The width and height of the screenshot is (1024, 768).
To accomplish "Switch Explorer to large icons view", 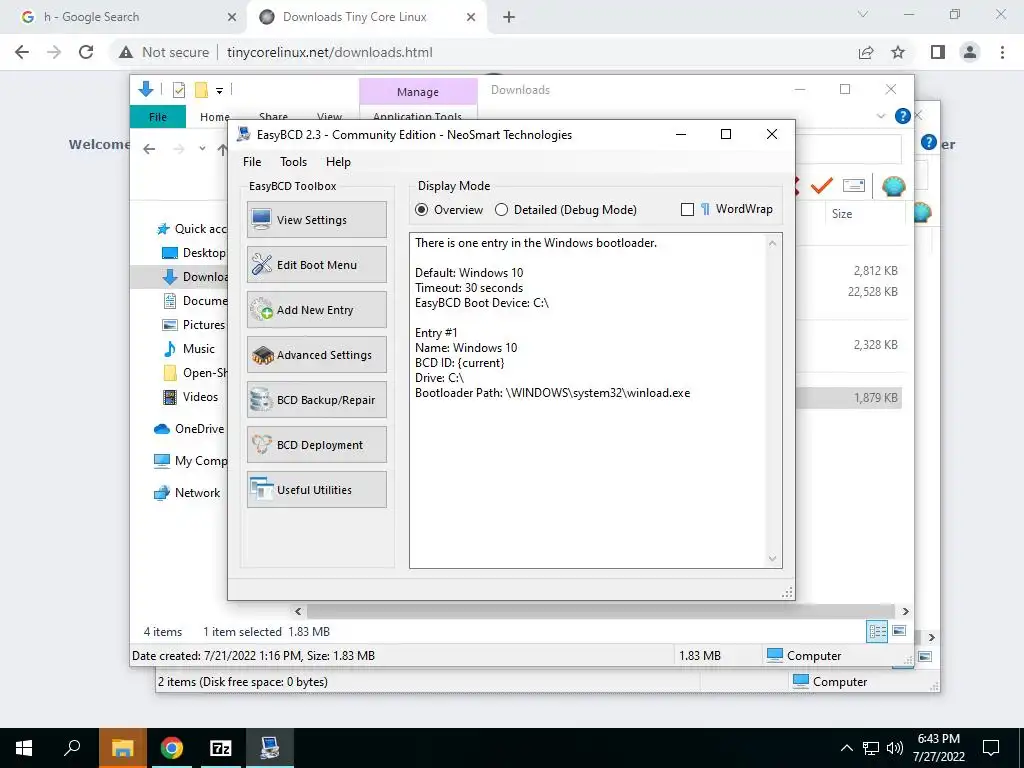I will (x=899, y=631).
